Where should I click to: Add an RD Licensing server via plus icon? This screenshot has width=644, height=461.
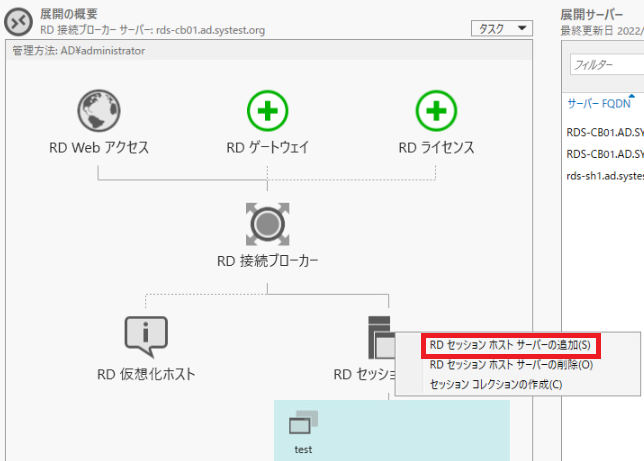pyautogui.click(x=436, y=111)
